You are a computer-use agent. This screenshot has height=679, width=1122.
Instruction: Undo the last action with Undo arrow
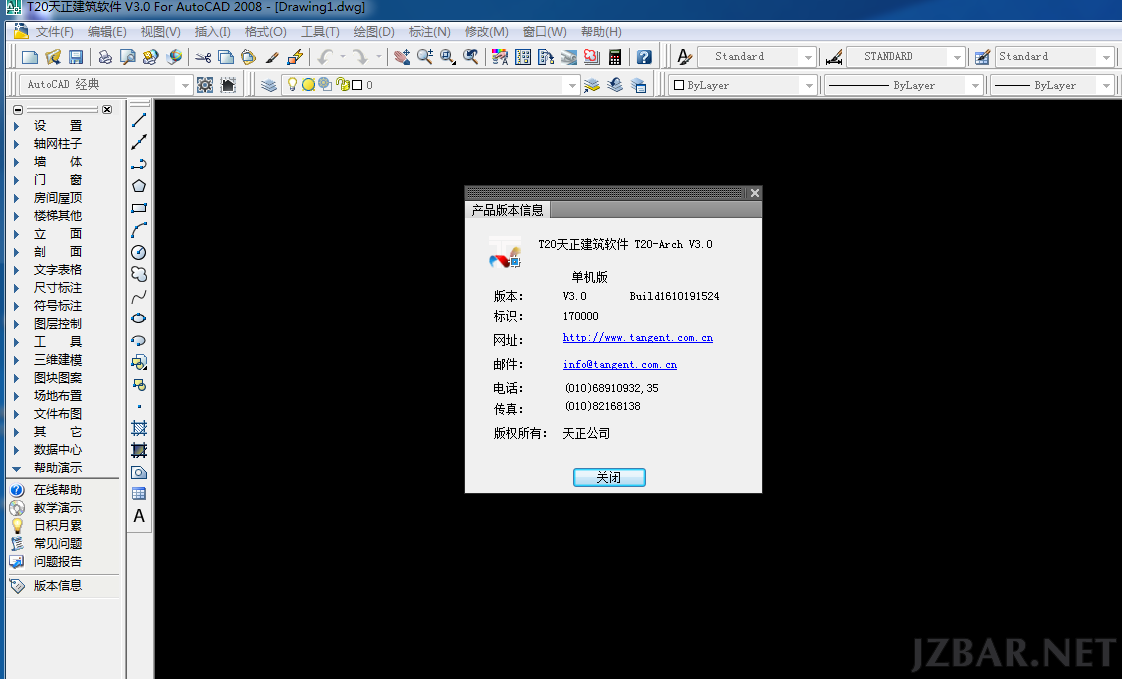tap(326, 57)
